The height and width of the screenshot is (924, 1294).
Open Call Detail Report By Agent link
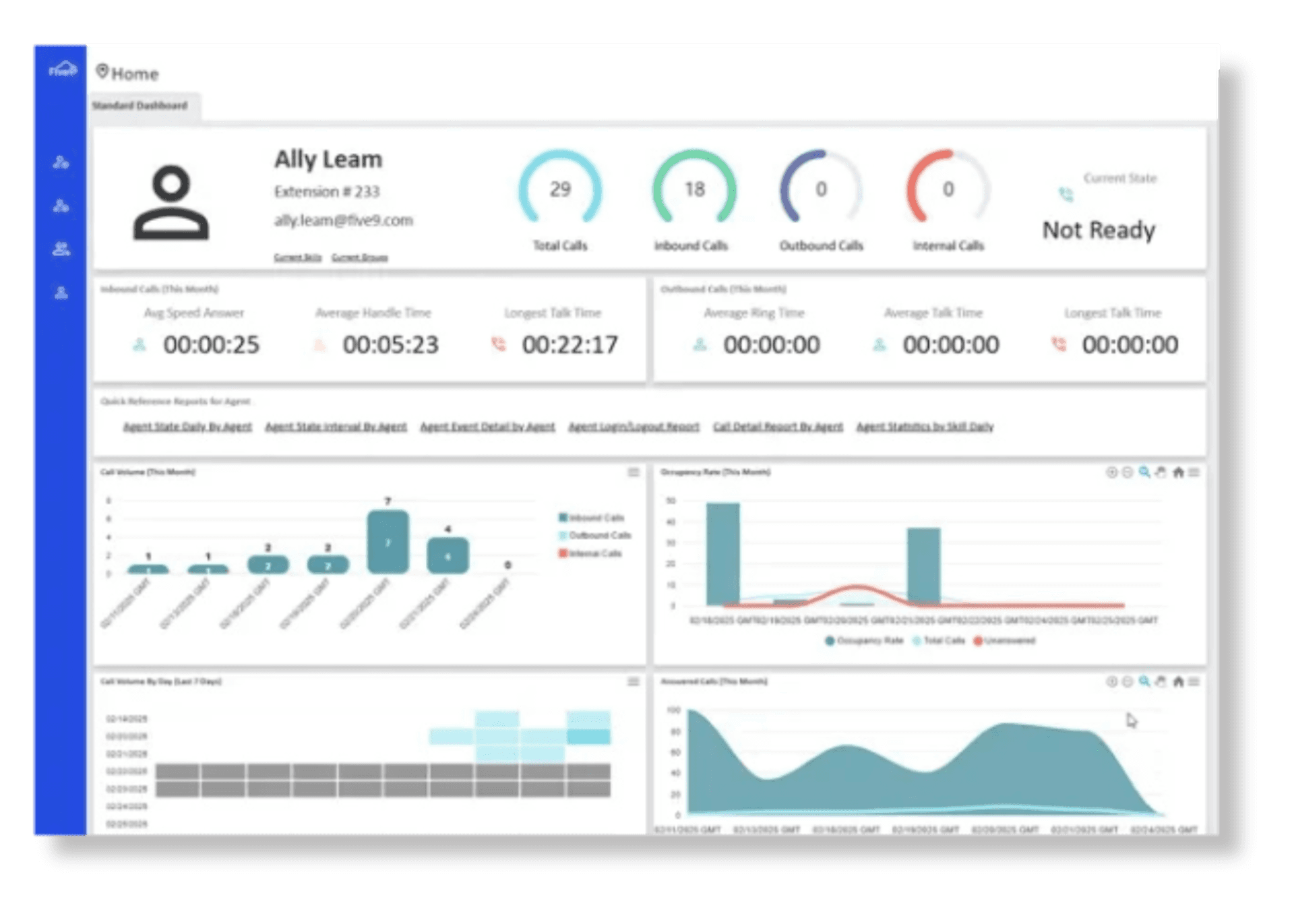click(778, 427)
